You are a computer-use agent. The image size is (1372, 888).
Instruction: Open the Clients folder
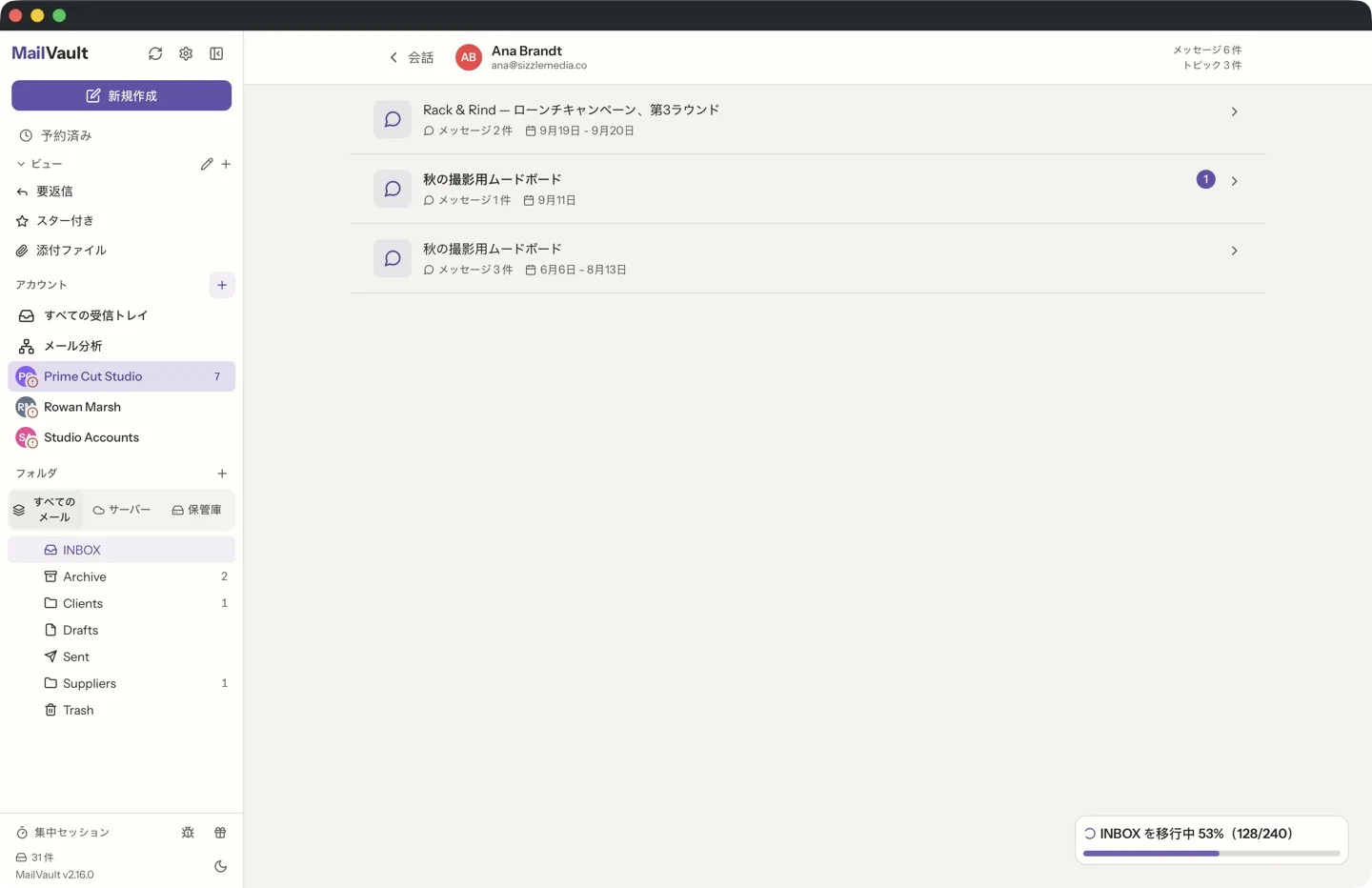[121, 603]
